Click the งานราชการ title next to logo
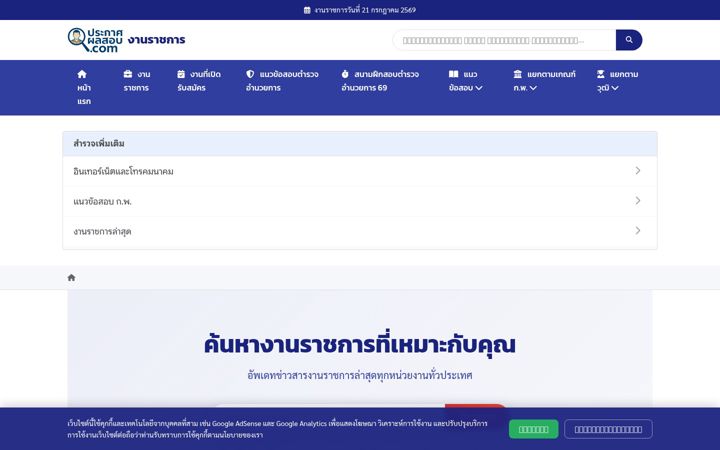This screenshot has width=720, height=450. (157, 40)
